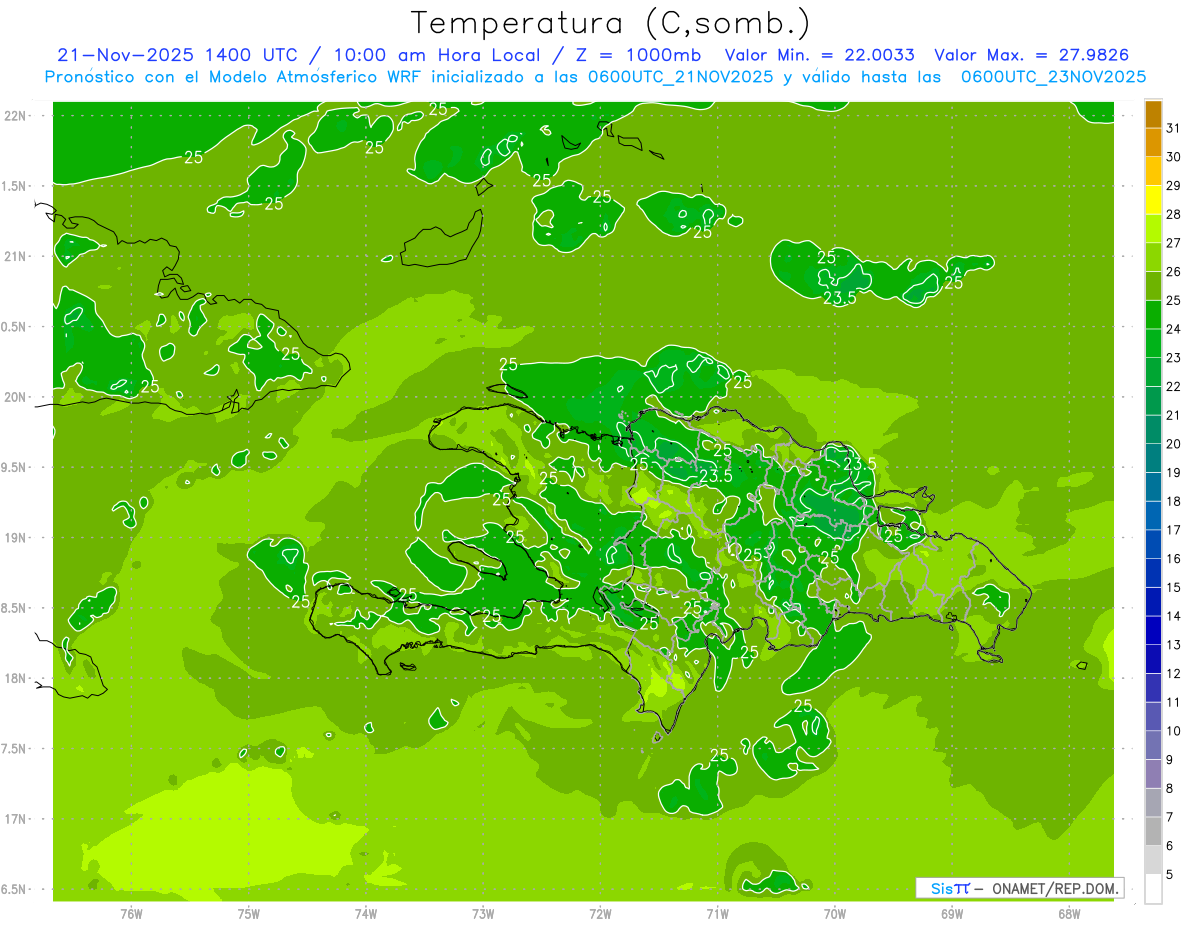This screenshot has width=1200, height=927.
Task: Click the legend value '5'
Action: tap(1171, 874)
